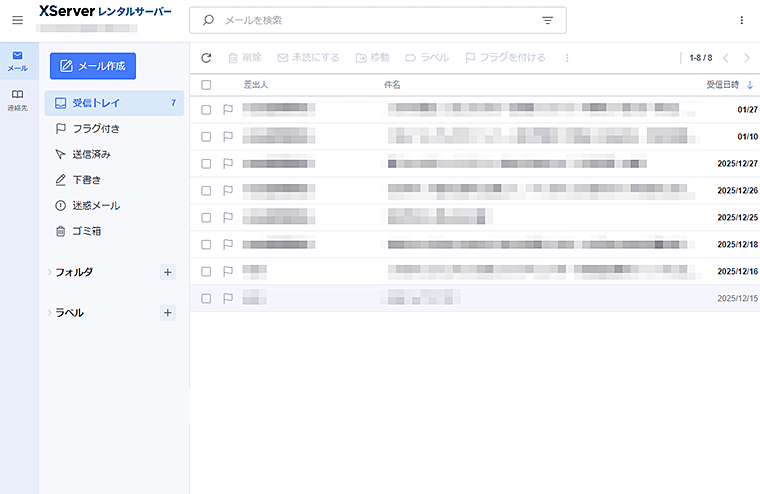Click the refresh mail list icon
This screenshot has height=494, width=760.
(x=206, y=58)
